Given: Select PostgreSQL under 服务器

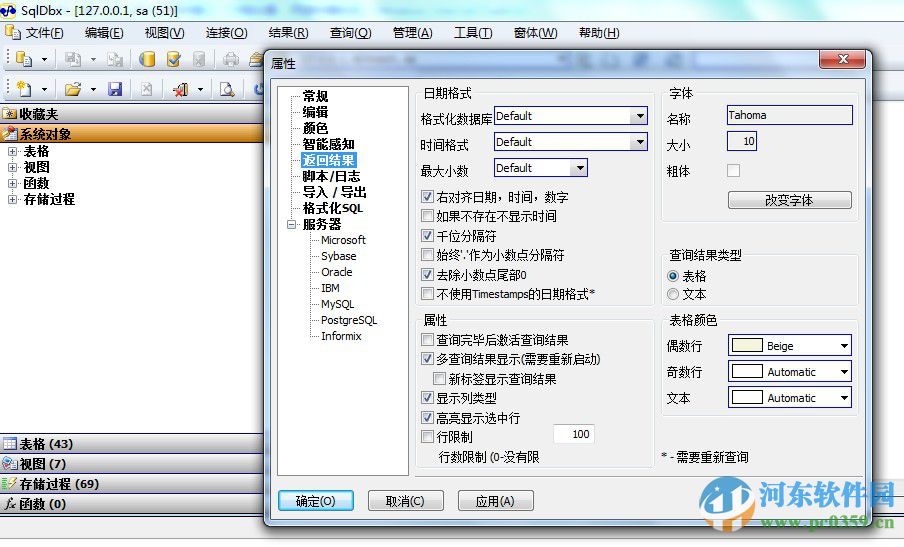Looking at the screenshot, I should (349, 320).
